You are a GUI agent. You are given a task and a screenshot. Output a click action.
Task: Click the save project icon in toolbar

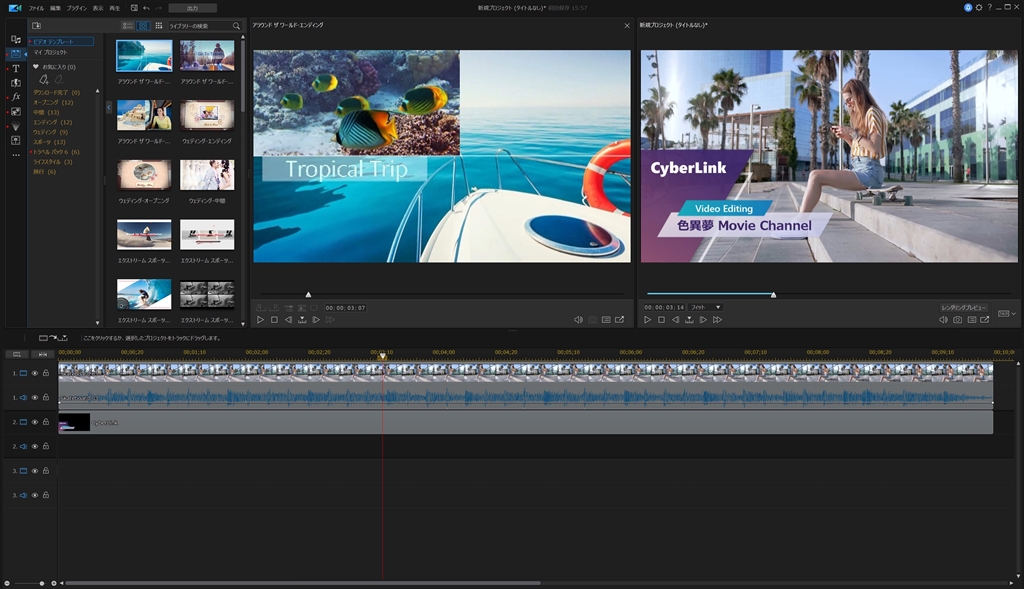click(134, 8)
